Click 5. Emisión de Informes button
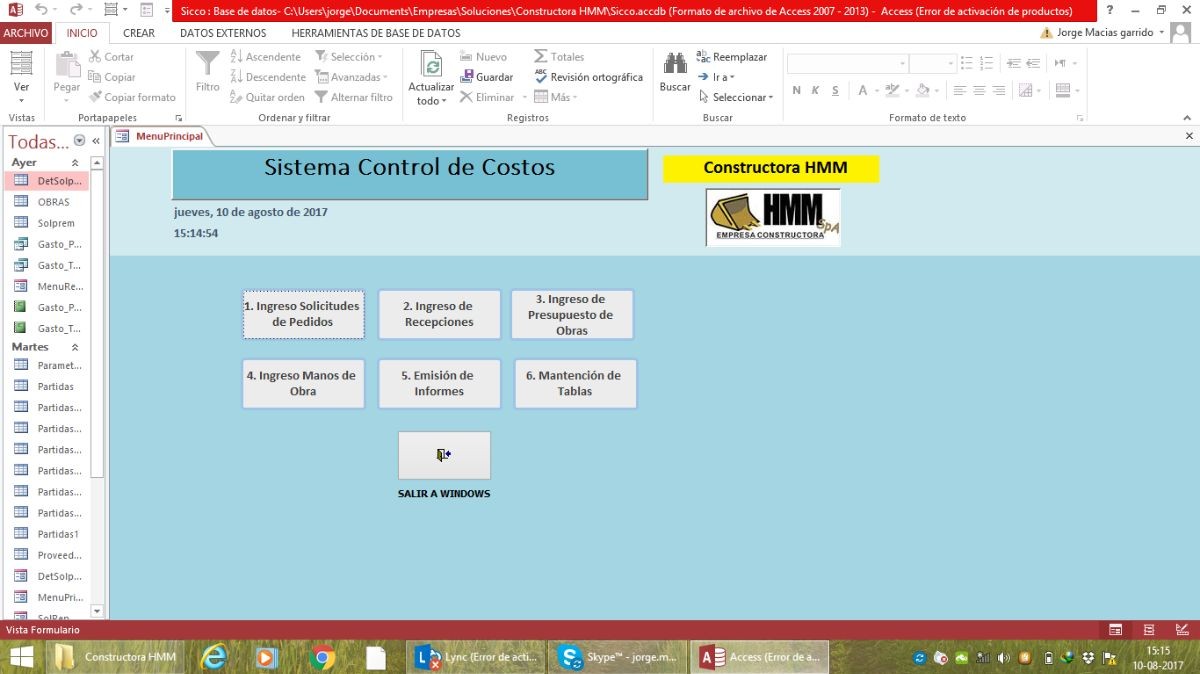Image resolution: width=1200 pixels, height=674 pixels. coord(439,384)
